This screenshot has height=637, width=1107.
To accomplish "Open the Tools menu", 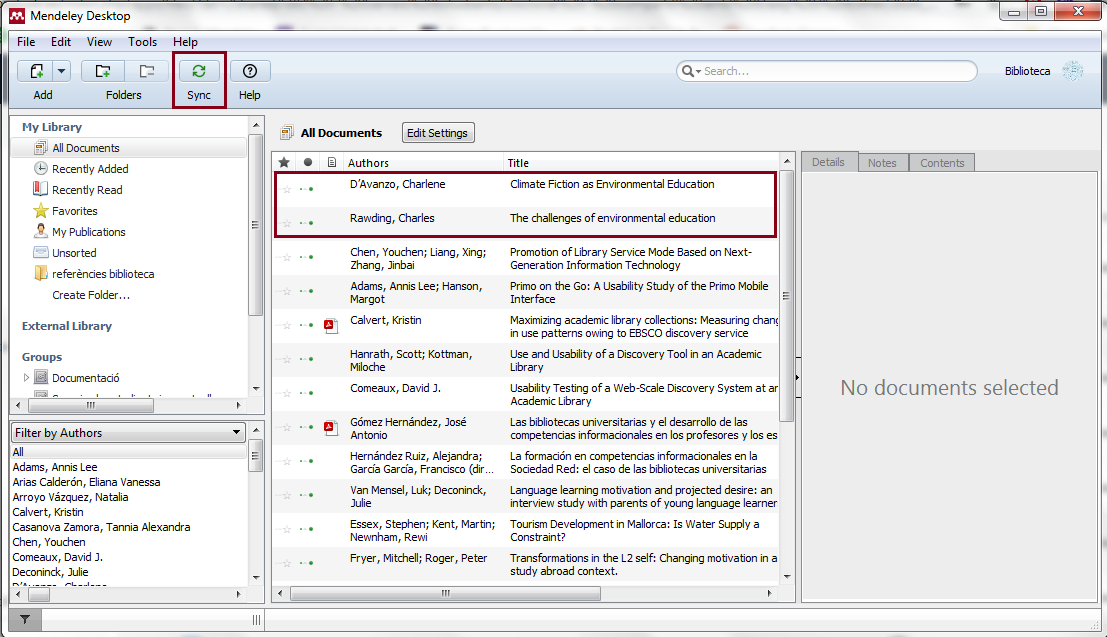I will pyautogui.click(x=143, y=42).
